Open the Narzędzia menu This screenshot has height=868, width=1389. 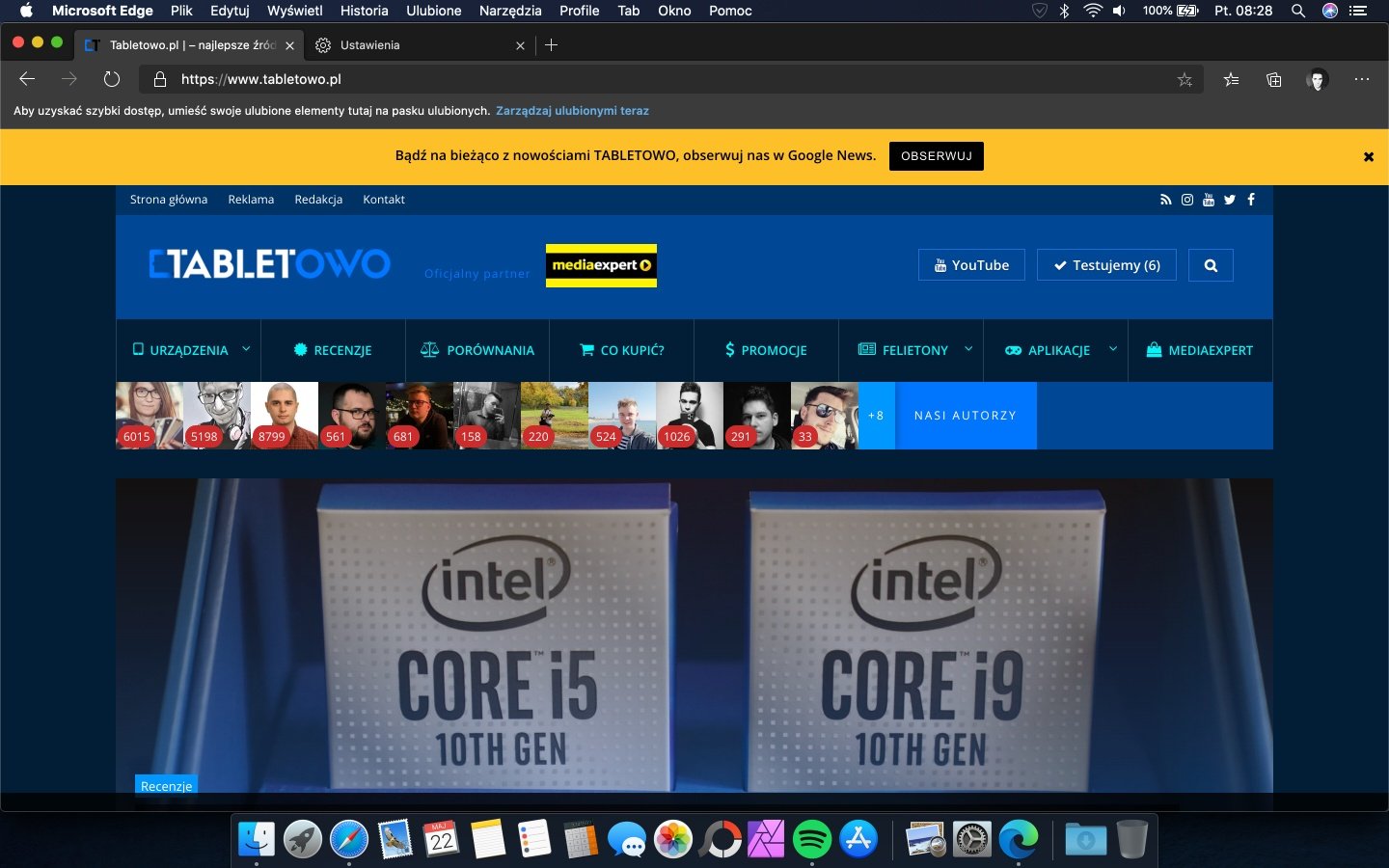click(x=510, y=11)
